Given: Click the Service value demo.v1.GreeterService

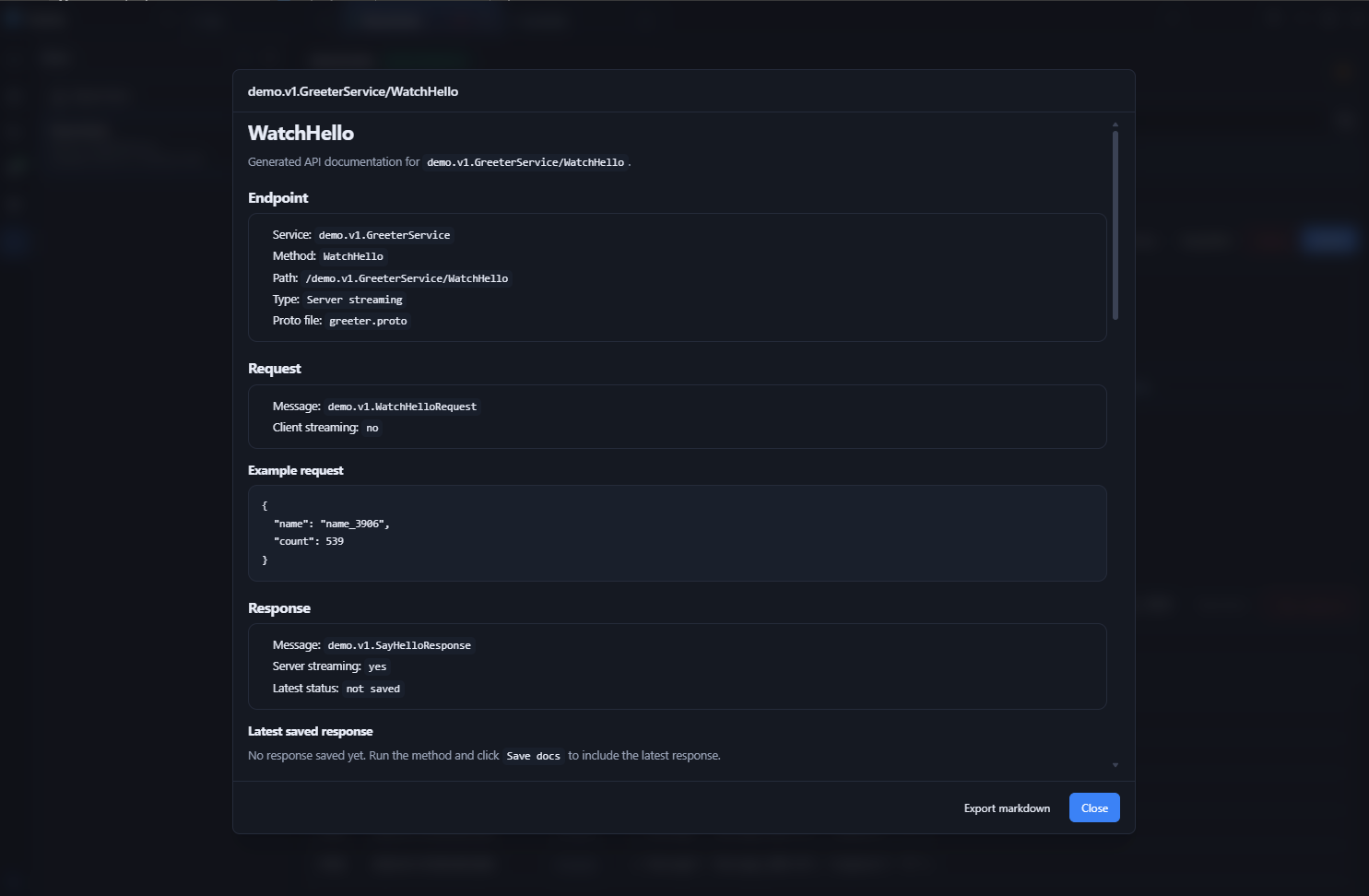Looking at the screenshot, I should (384, 235).
